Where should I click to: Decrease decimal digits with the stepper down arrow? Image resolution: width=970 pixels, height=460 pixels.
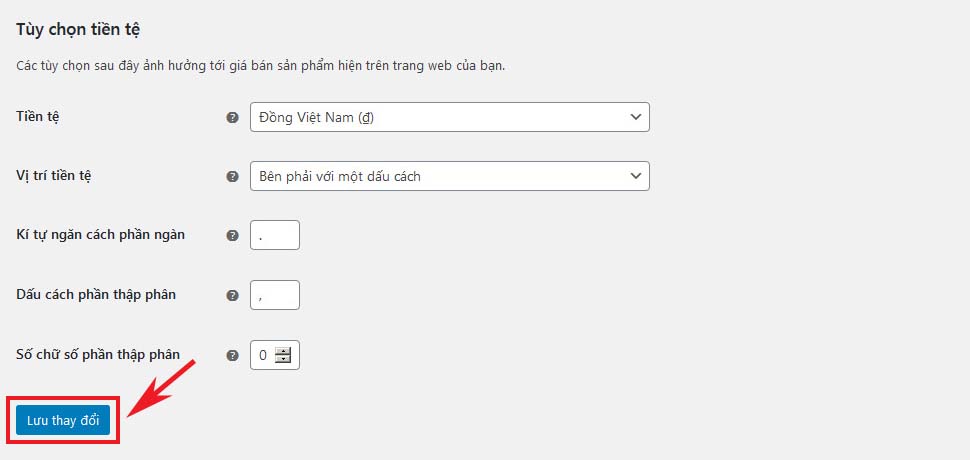(284, 360)
